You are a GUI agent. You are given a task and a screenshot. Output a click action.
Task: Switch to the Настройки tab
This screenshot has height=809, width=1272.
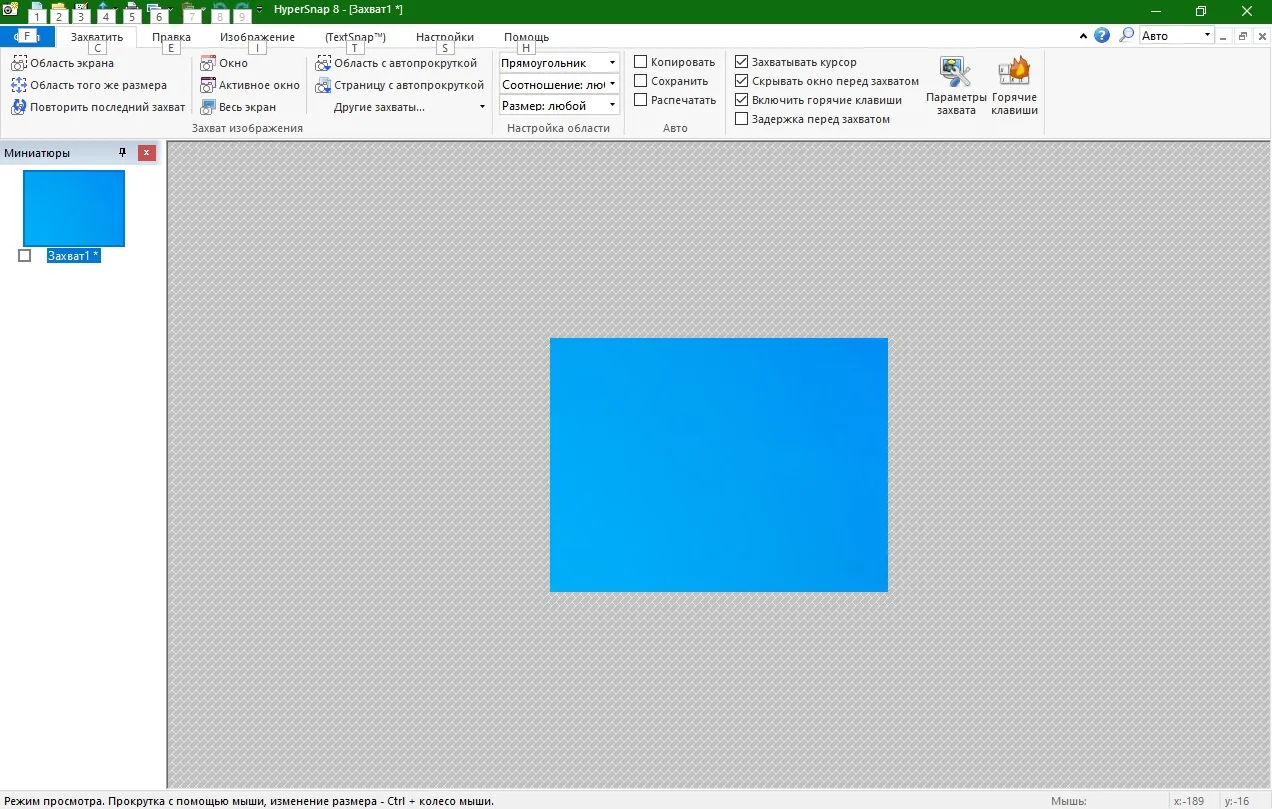(445, 37)
